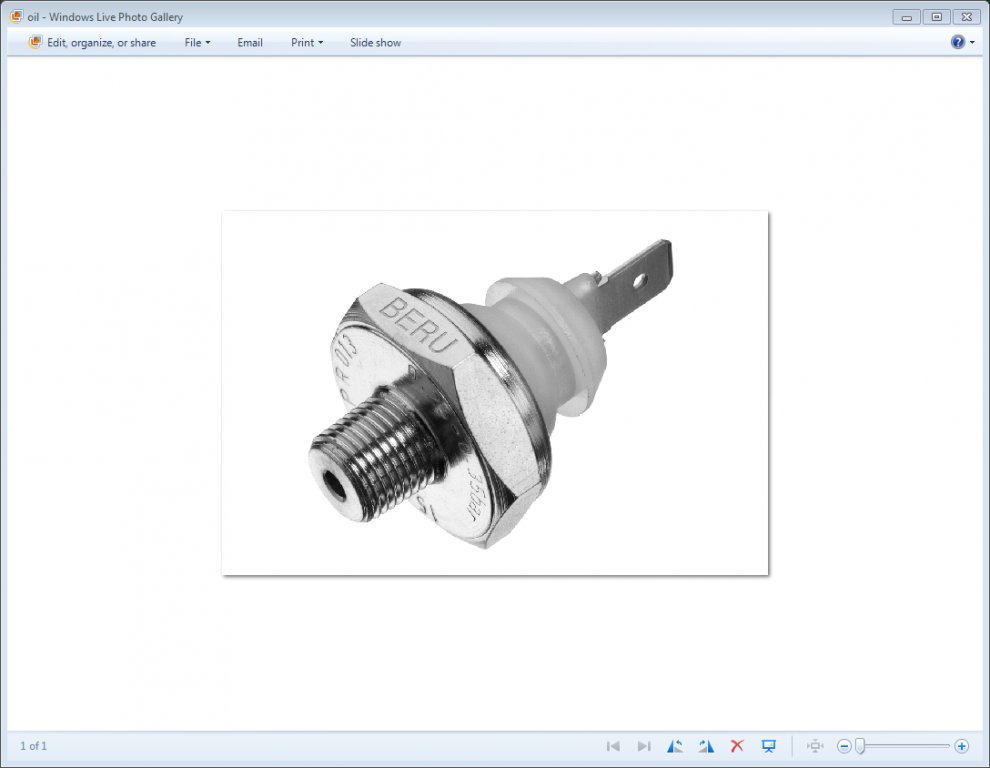The width and height of the screenshot is (990, 768).
Task: Expand the Print dropdown menu
Action: (x=307, y=42)
